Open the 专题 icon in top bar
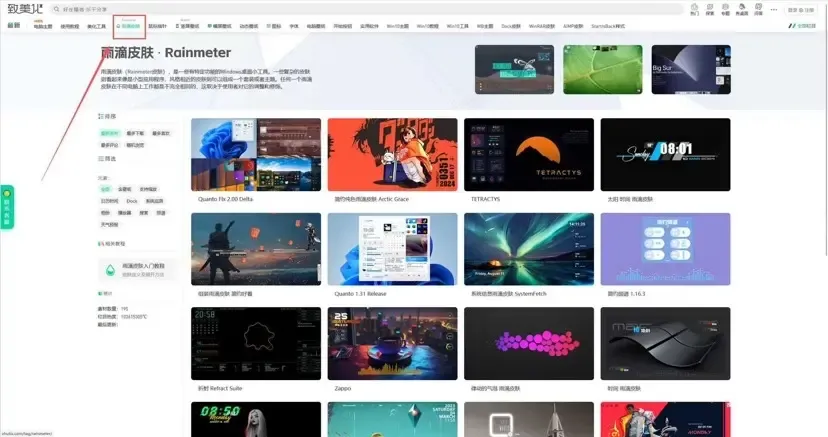 point(726,10)
